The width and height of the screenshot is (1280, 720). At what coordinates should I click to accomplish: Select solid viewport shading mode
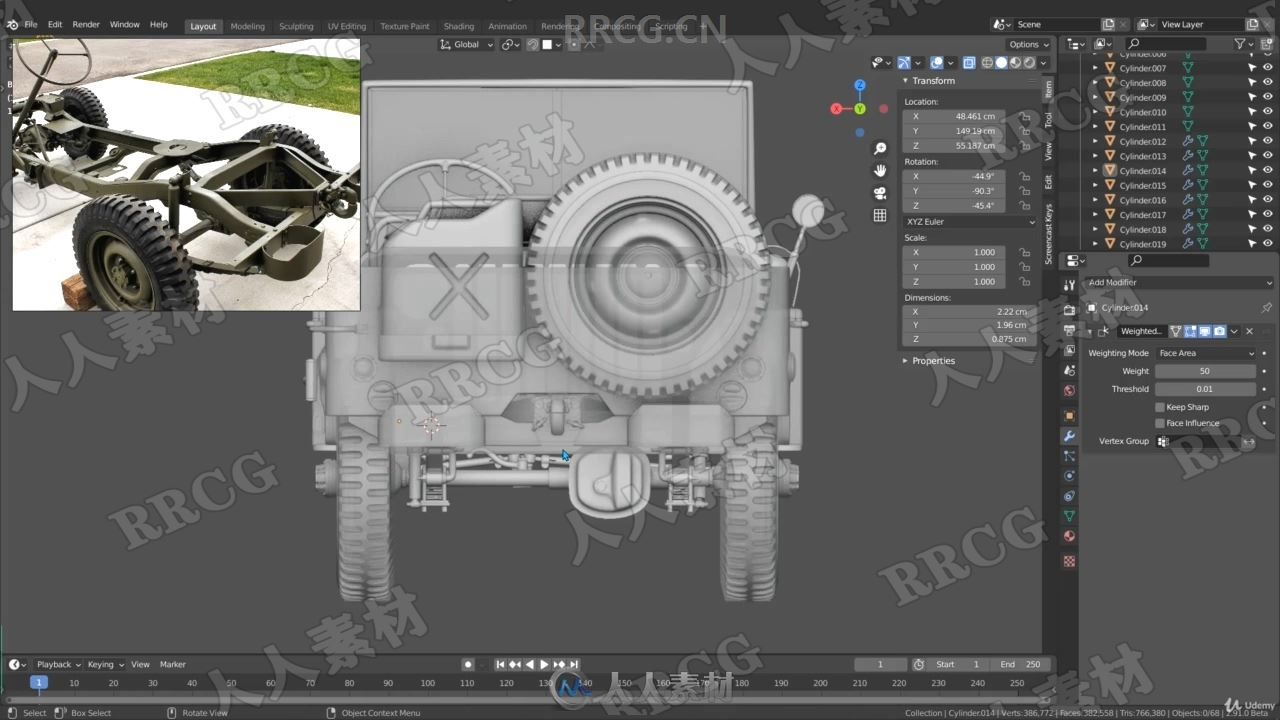coord(1001,62)
